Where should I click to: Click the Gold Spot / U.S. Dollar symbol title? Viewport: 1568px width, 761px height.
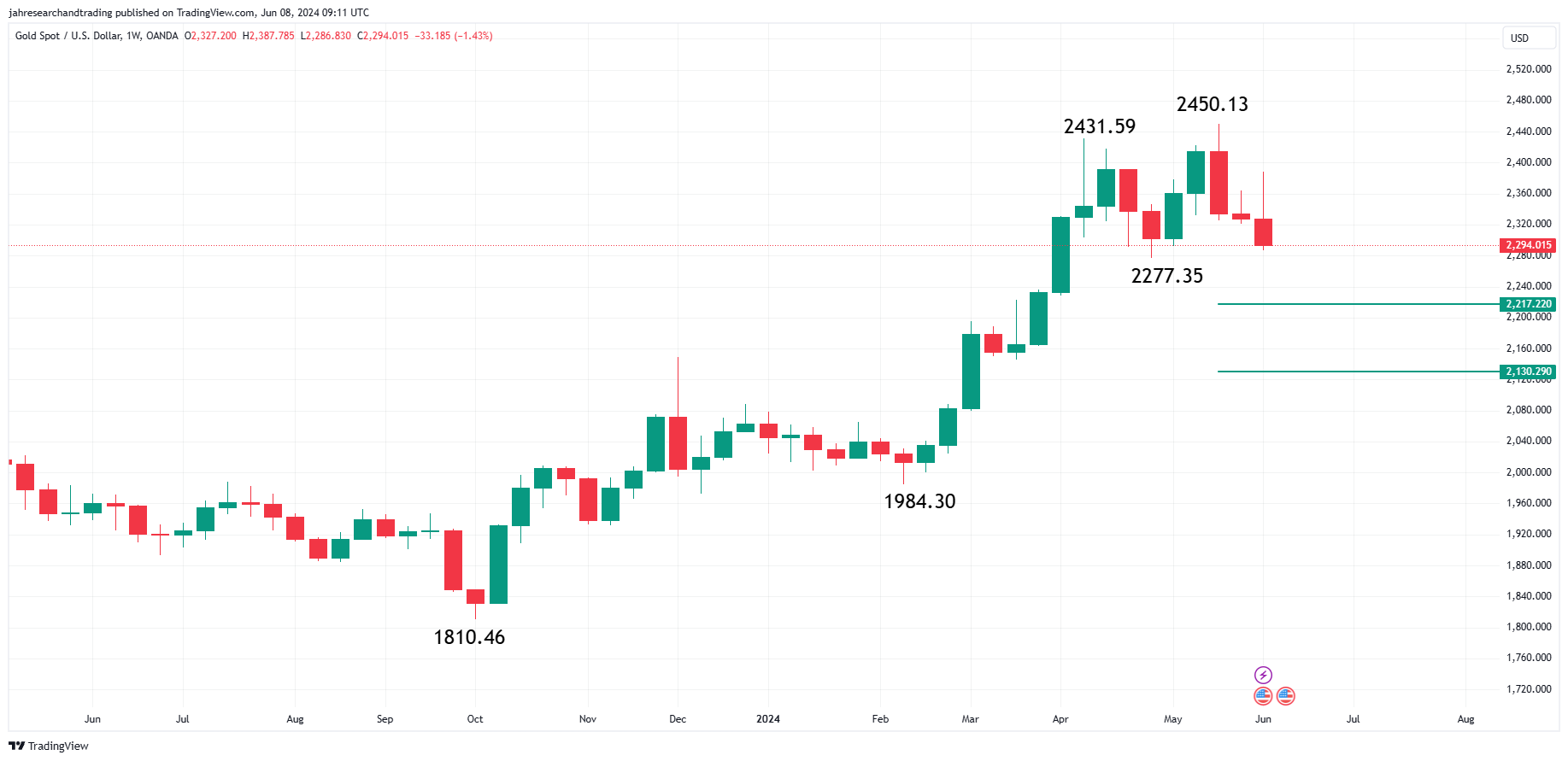click(x=68, y=36)
